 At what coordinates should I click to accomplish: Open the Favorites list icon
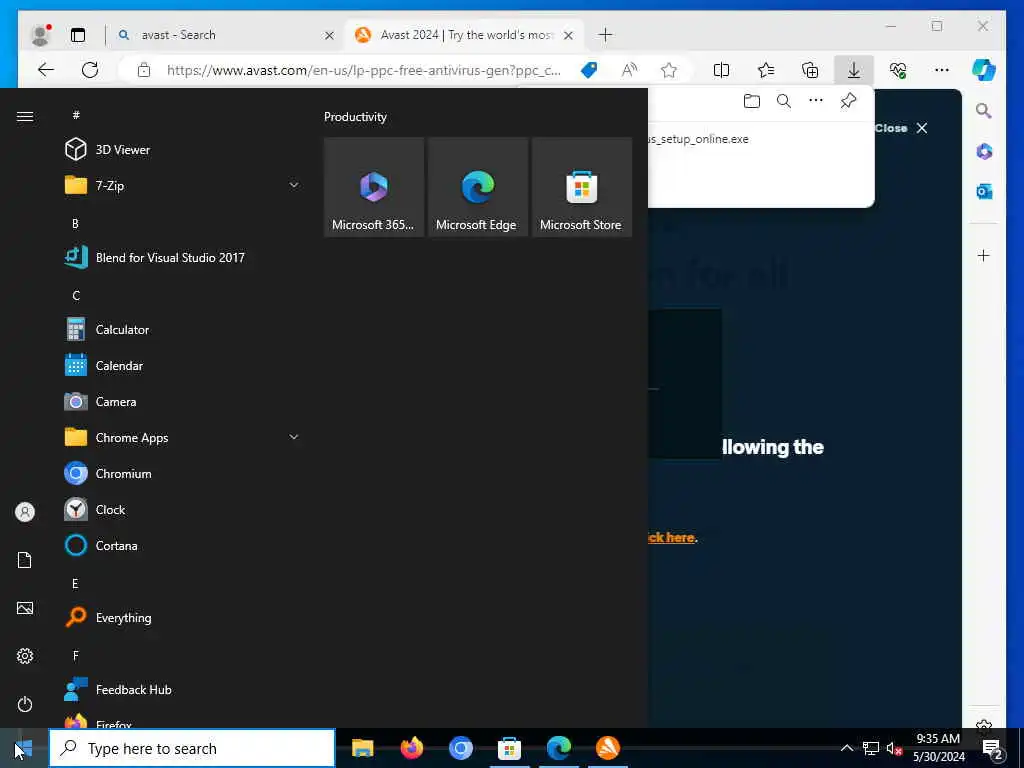click(x=766, y=70)
